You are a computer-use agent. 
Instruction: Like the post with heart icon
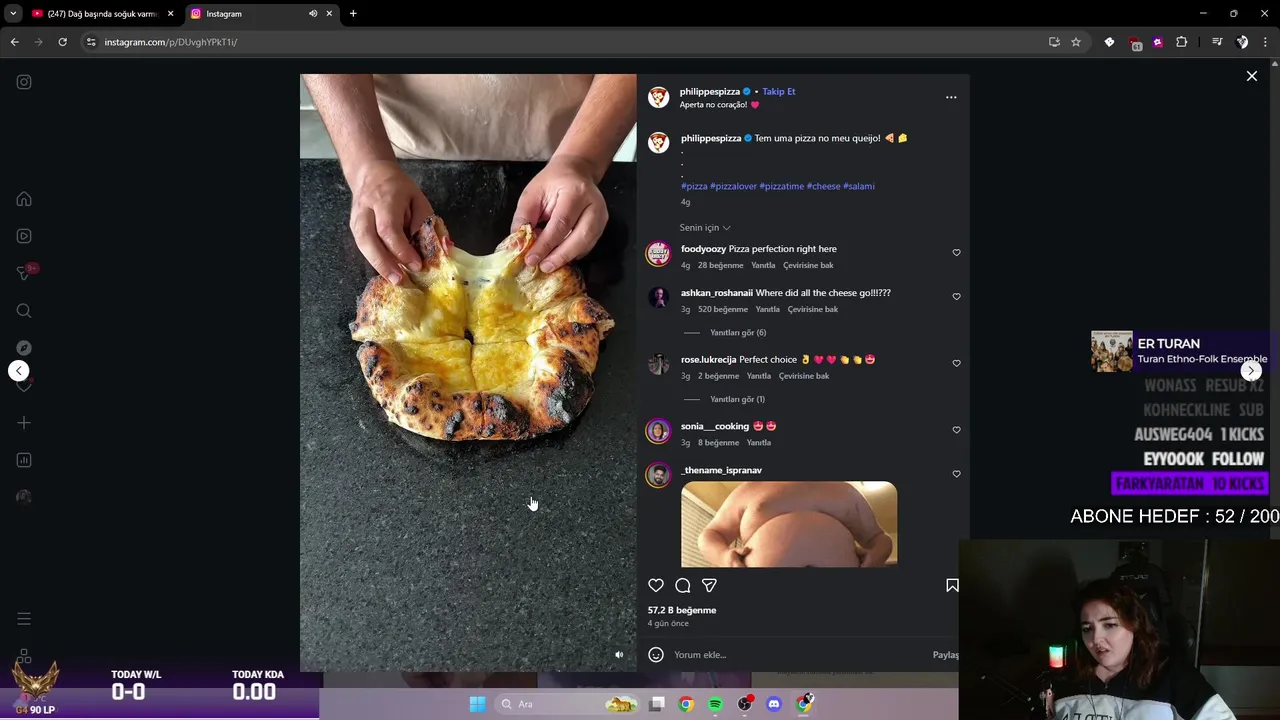point(656,585)
